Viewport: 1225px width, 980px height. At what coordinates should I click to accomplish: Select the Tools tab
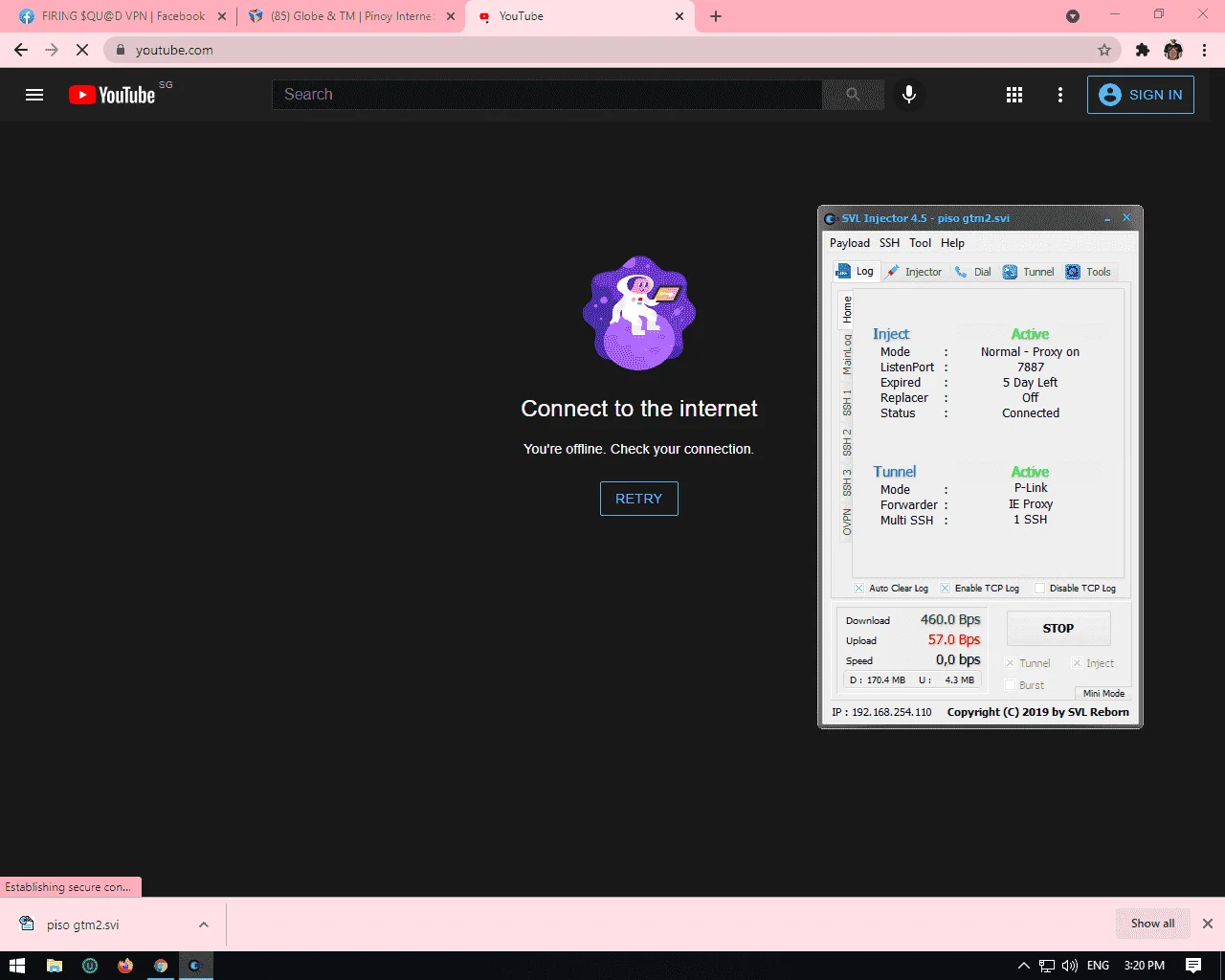point(1089,272)
